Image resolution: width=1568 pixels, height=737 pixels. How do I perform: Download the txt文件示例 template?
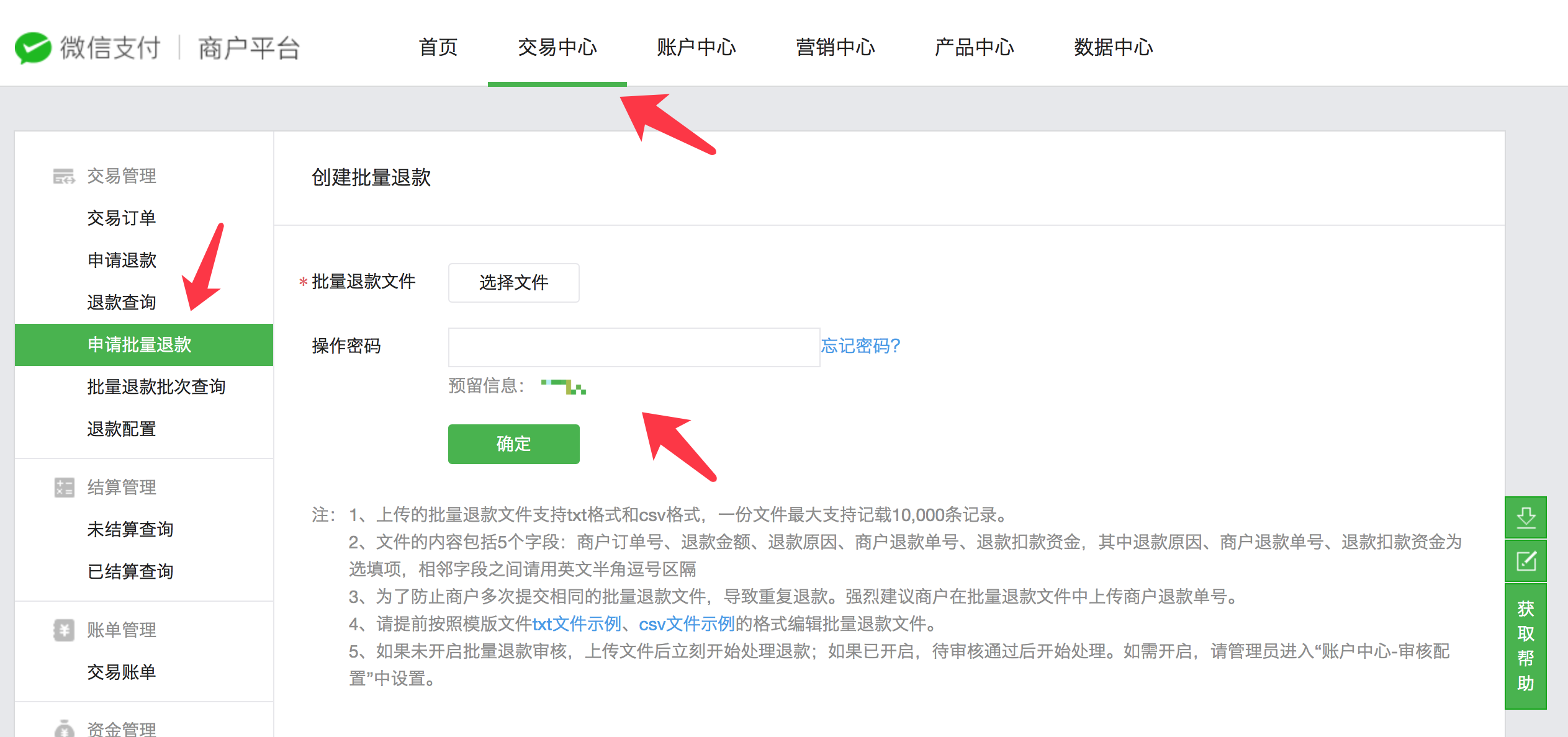[x=577, y=624]
